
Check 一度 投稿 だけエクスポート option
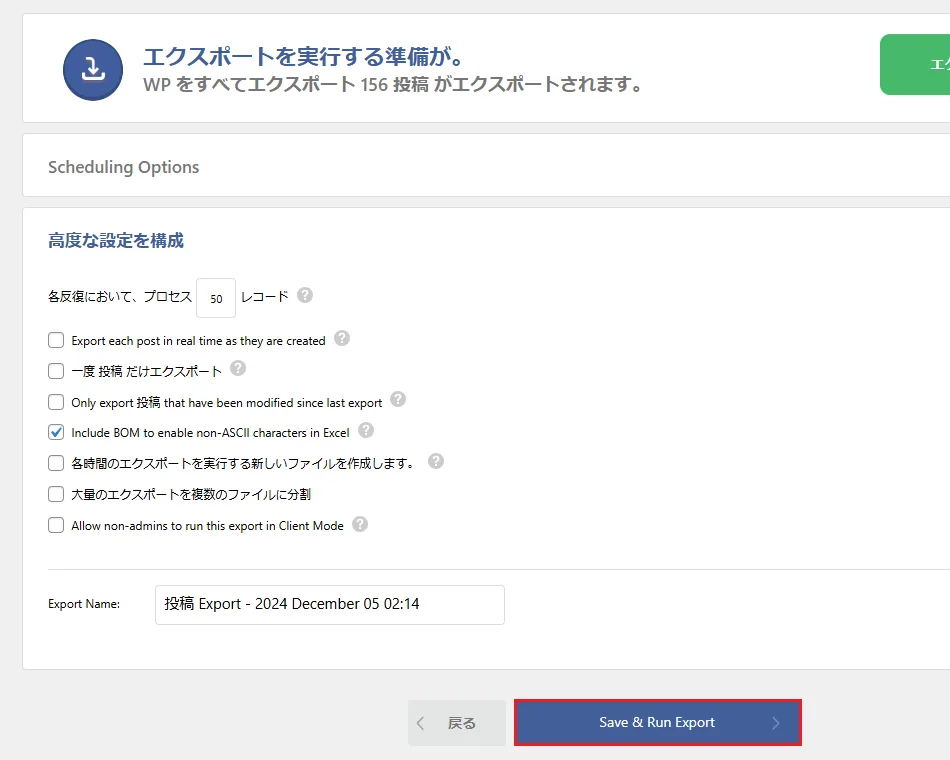56,370
